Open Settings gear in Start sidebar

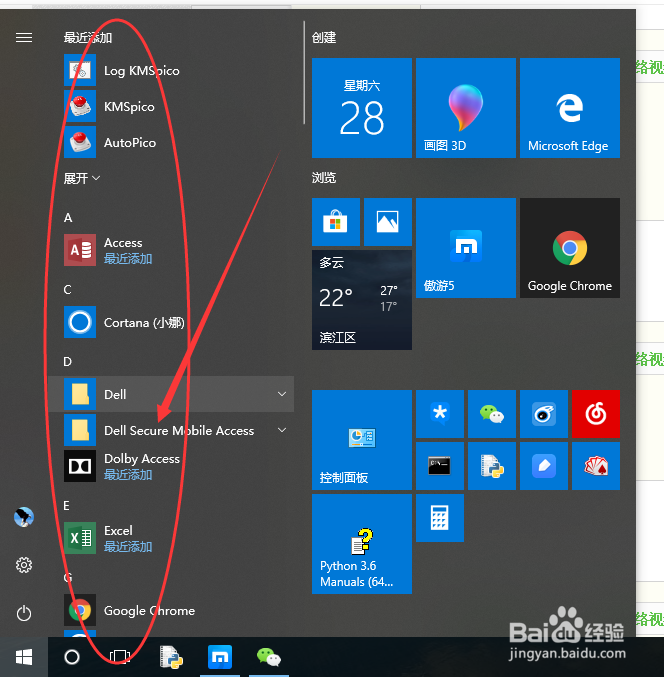[x=24, y=565]
